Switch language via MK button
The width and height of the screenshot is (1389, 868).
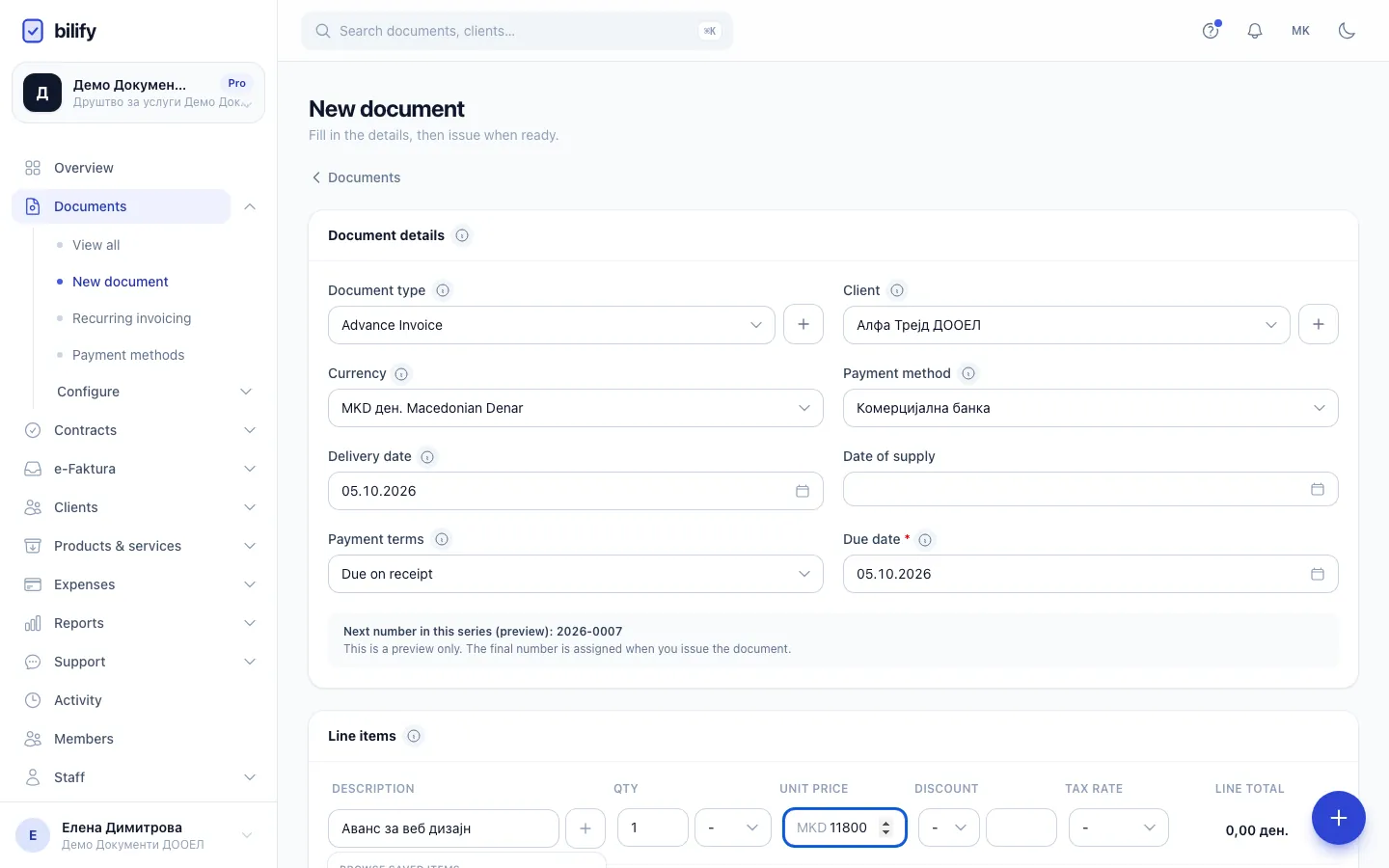tap(1301, 31)
